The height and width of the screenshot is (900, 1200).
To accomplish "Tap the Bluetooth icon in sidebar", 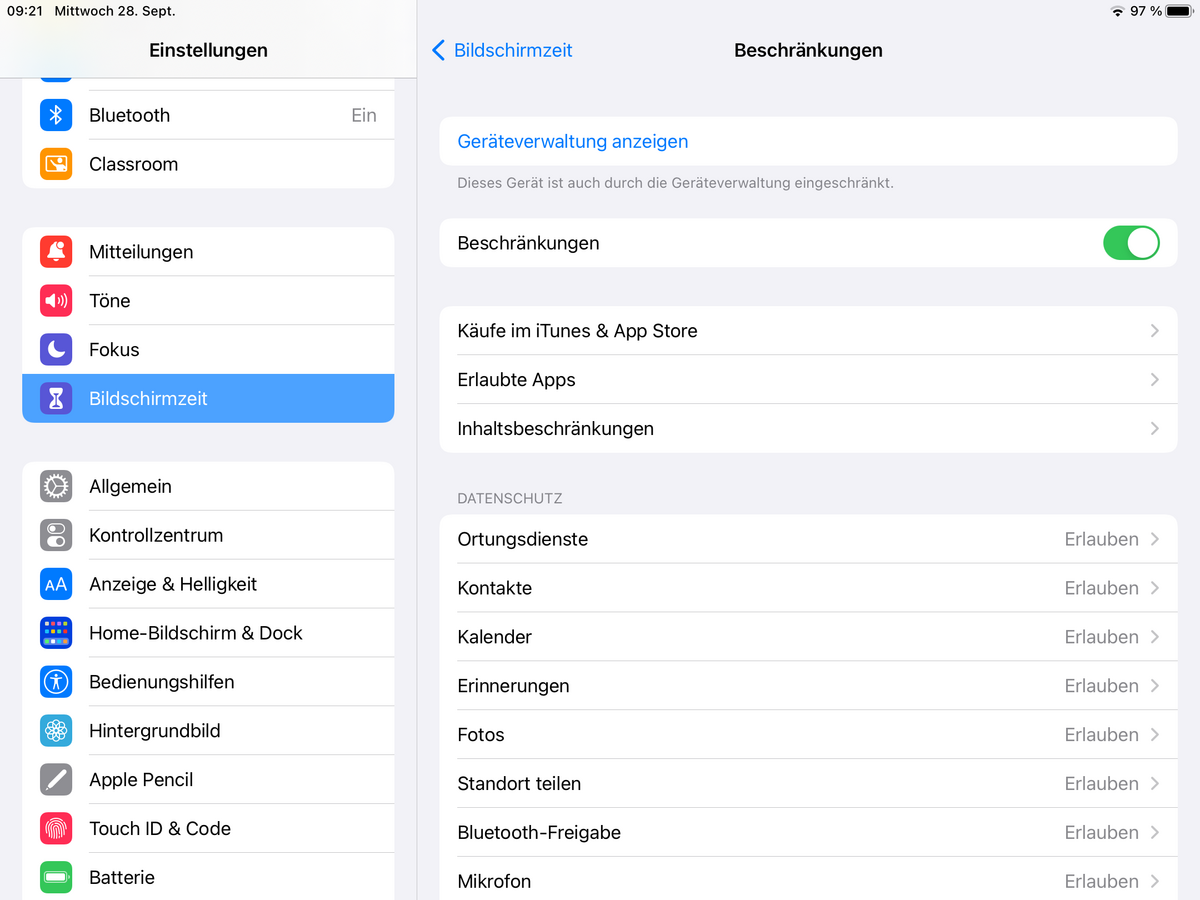I will coord(56,115).
